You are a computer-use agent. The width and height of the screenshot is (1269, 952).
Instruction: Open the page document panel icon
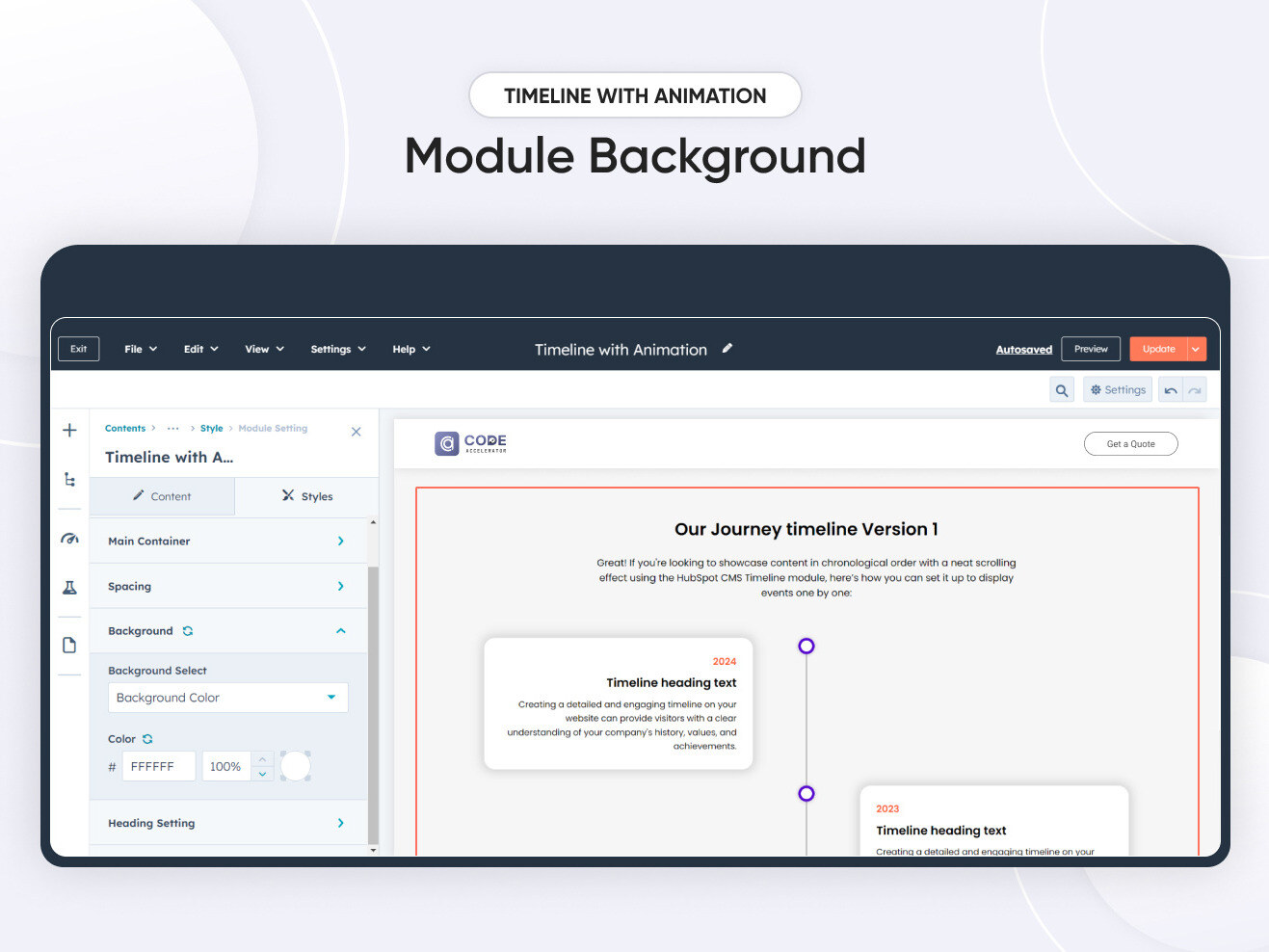click(68, 644)
